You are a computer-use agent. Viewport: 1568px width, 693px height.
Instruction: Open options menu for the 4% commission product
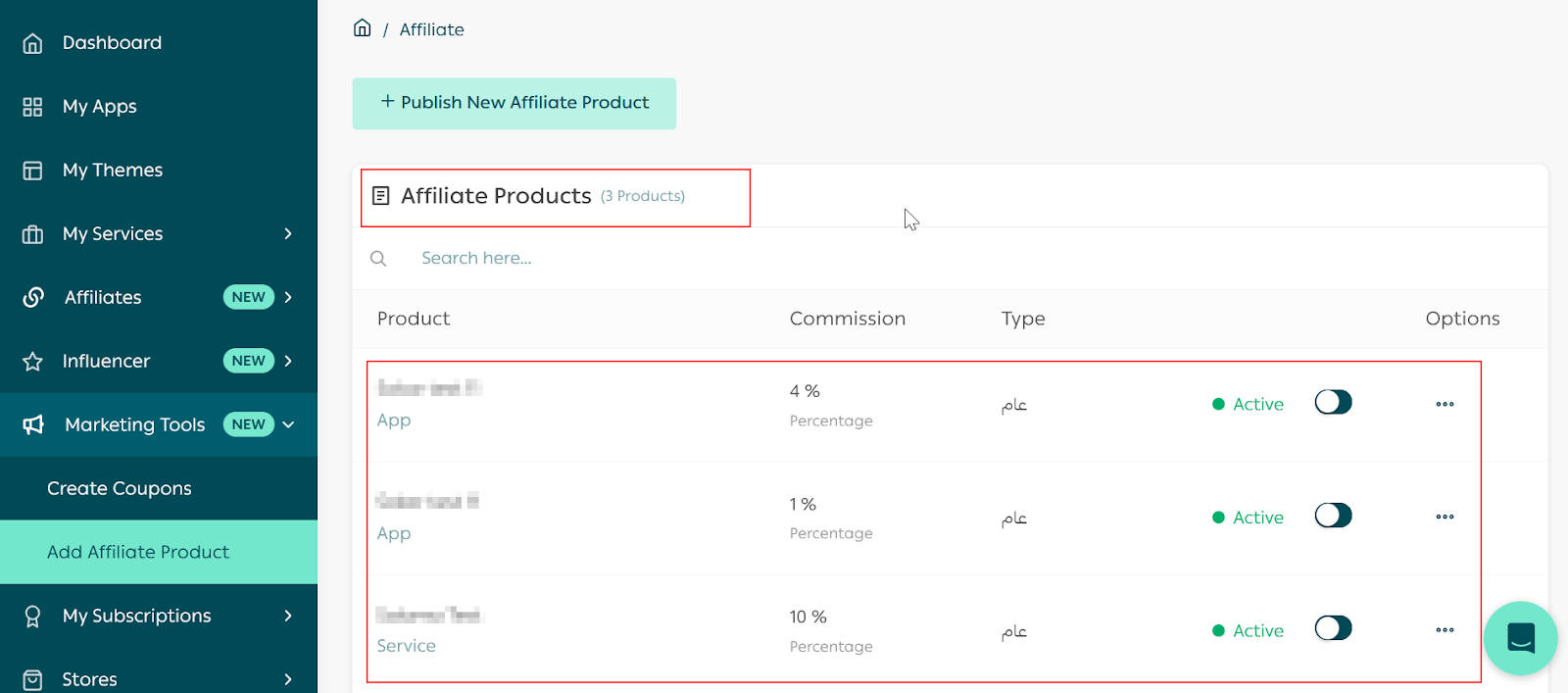[x=1445, y=404]
